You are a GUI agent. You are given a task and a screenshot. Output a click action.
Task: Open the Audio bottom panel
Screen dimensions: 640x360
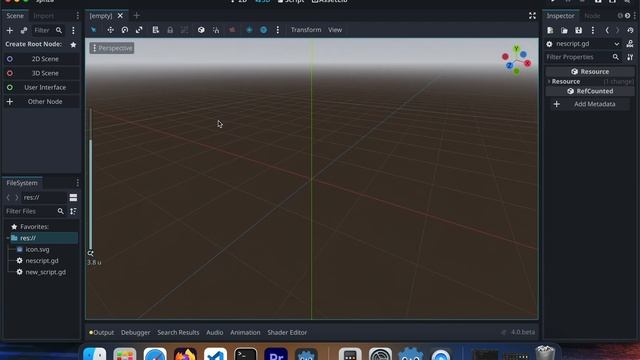click(x=215, y=332)
